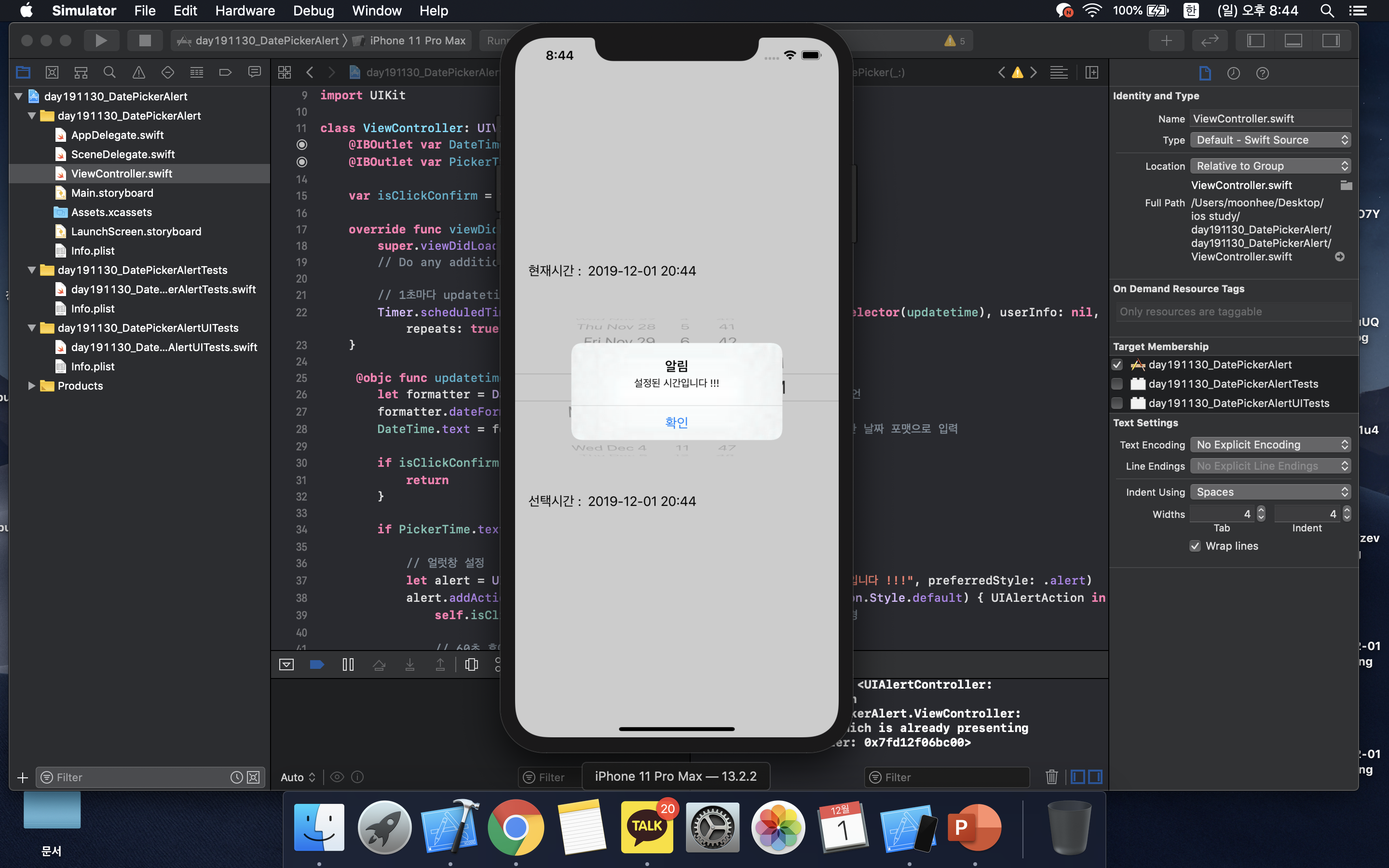Click the Xcode Run (play) button
The image size is (1389, 868).
pos(101,41)
